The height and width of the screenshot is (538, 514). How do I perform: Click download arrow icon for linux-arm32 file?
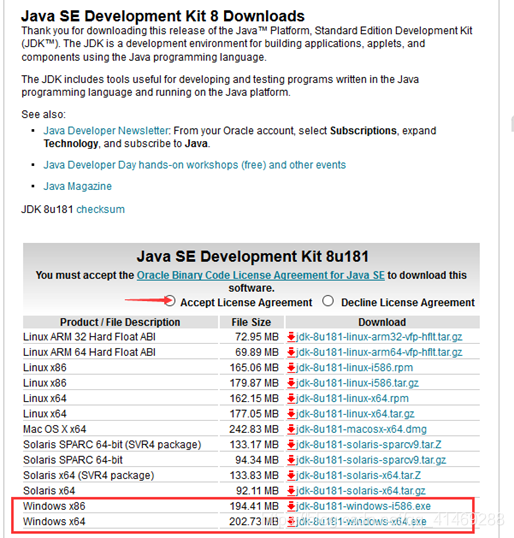(291, 337)
